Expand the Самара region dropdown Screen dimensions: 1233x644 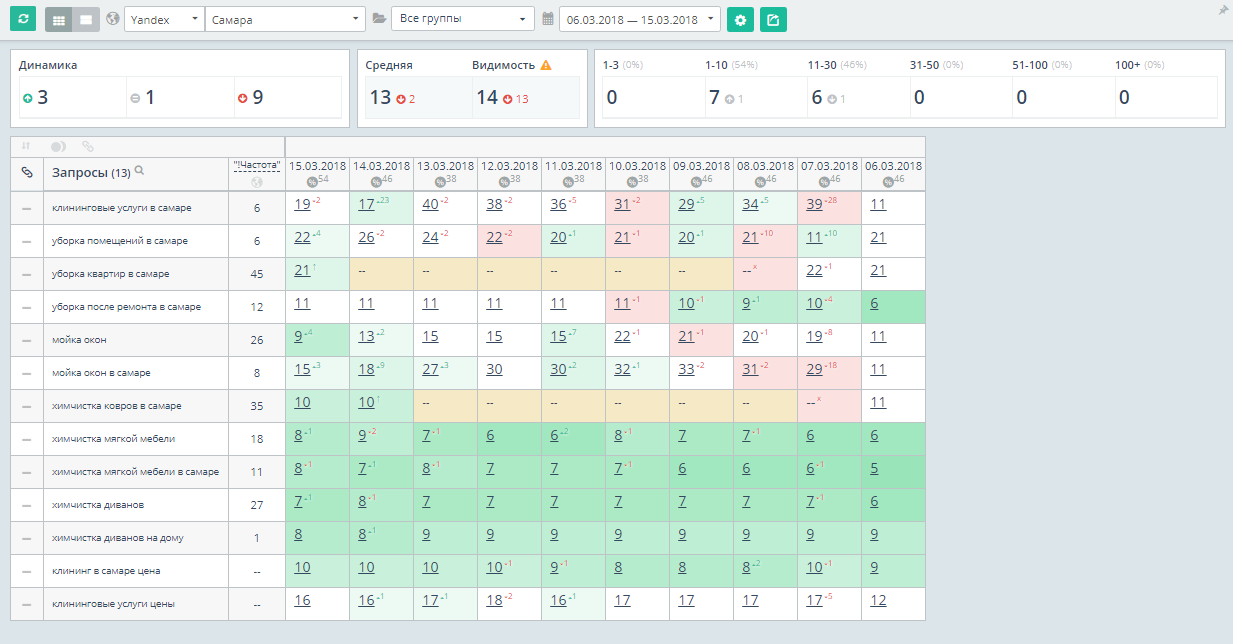tap(285, 19)
